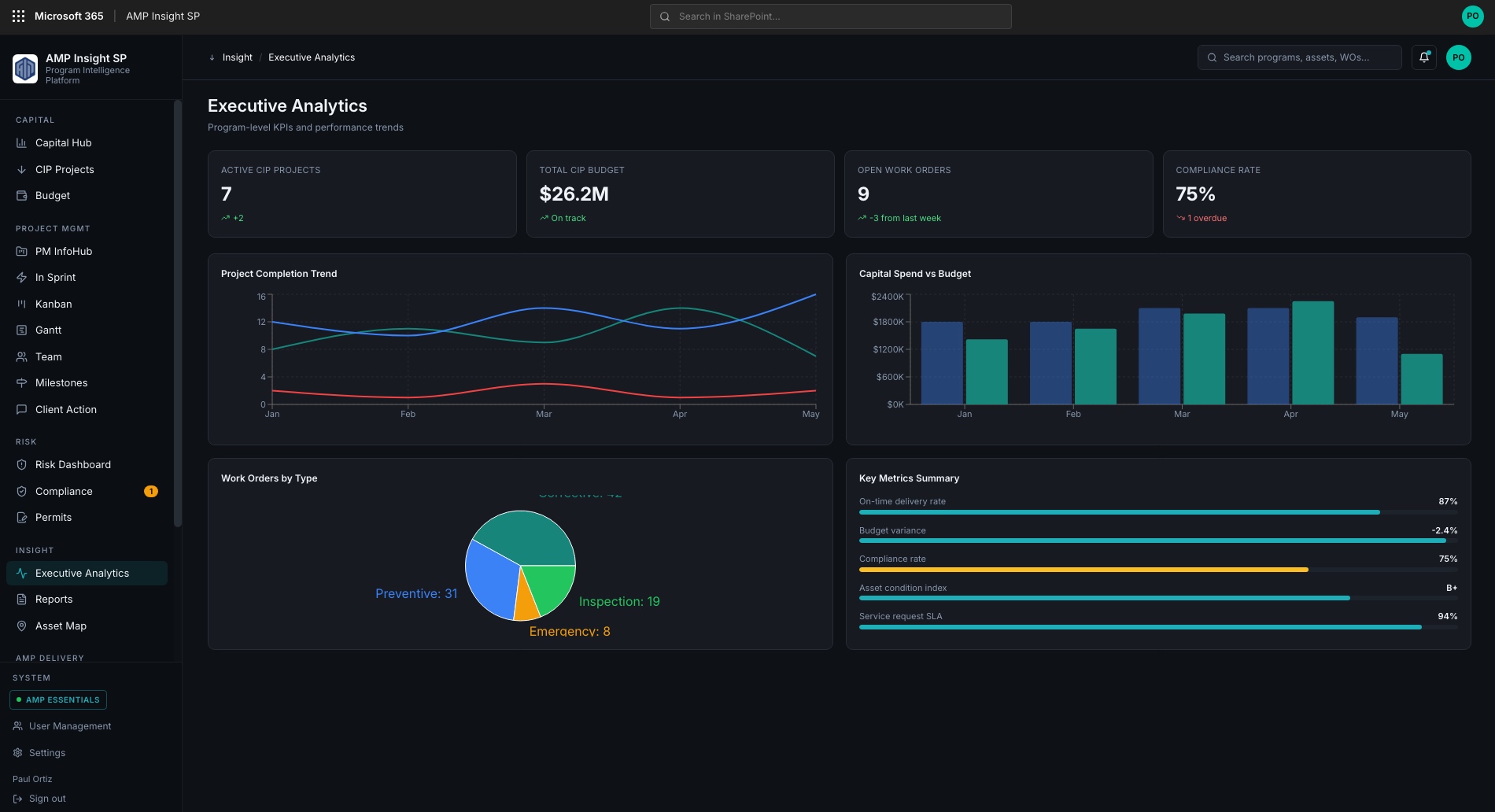Click the Reports file icon
This screenshot has width=1495, height=812.
21,600
